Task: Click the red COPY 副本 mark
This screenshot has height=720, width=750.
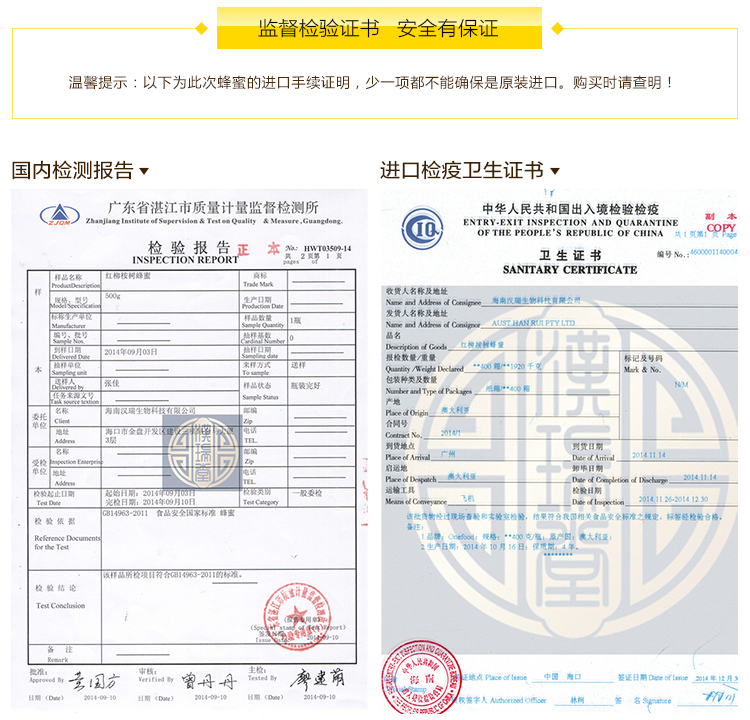Action: [x=720, y=222]
